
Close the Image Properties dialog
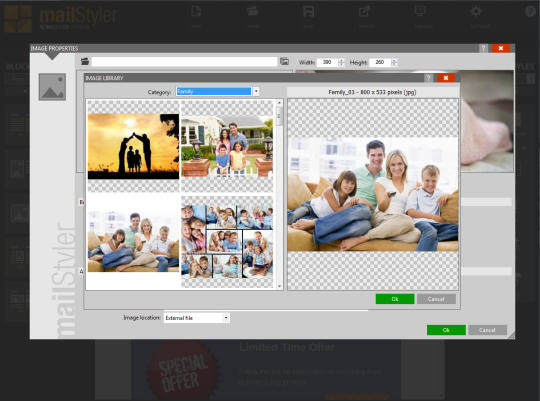coord(501,48)
